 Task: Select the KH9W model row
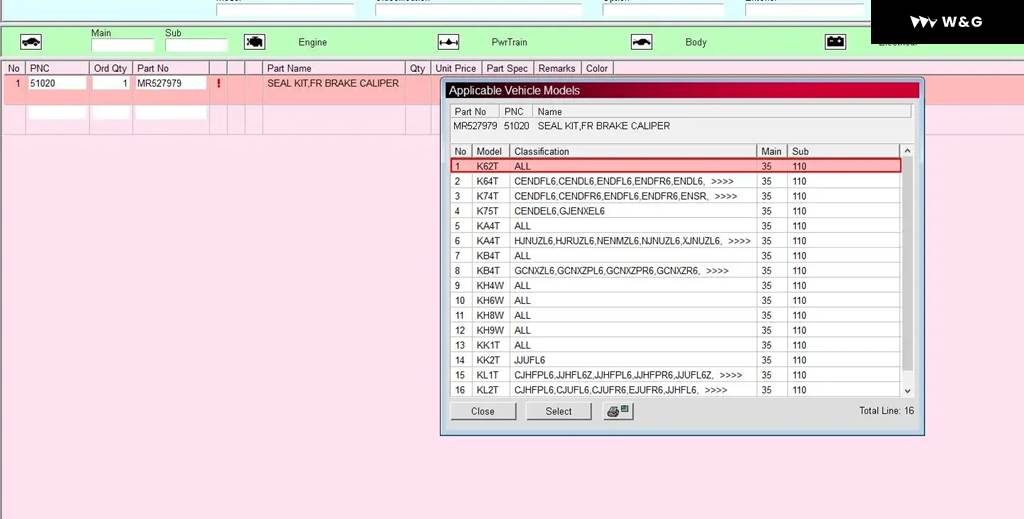(x=676, y=331)
